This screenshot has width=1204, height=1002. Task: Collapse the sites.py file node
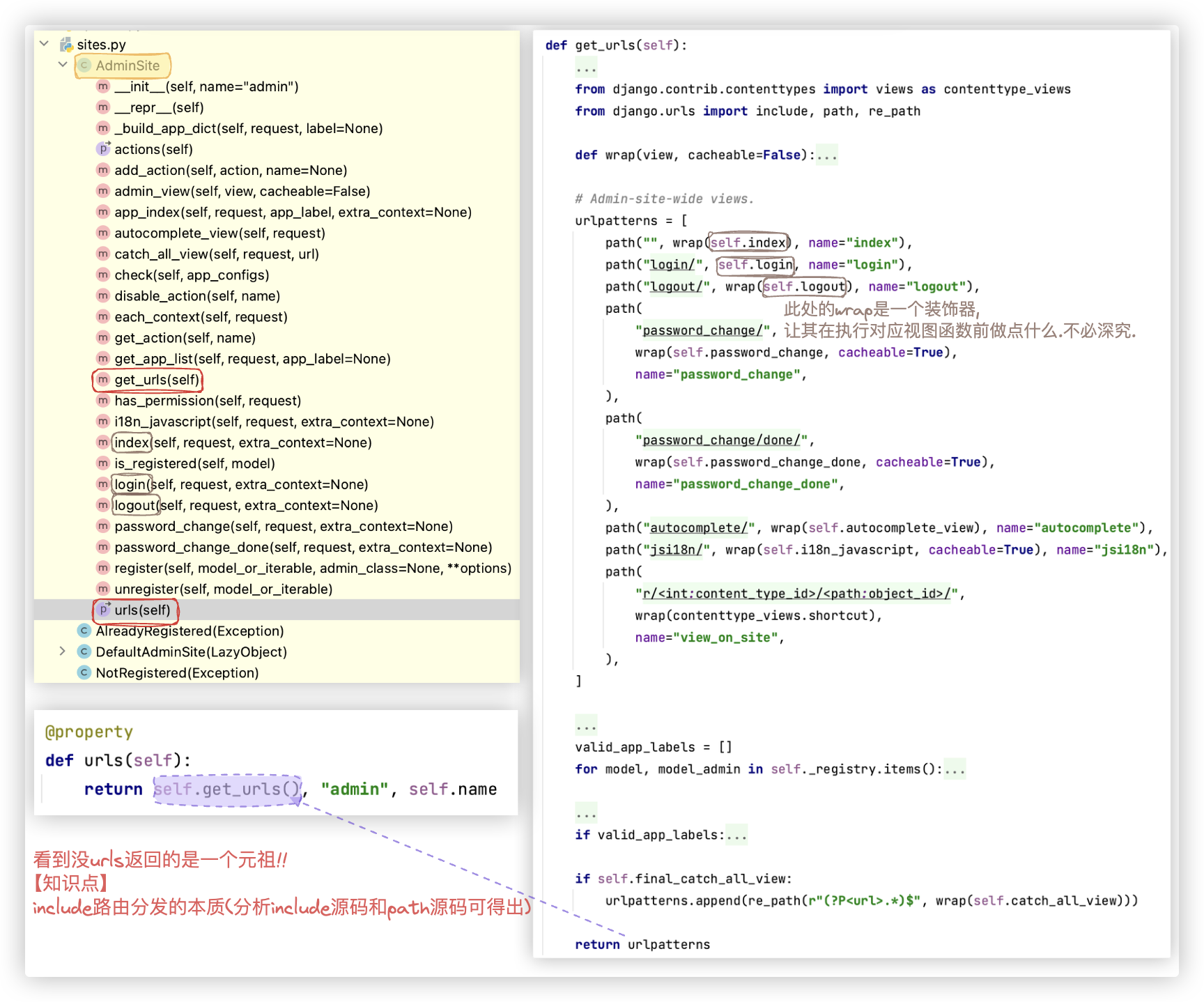point(44,44)
